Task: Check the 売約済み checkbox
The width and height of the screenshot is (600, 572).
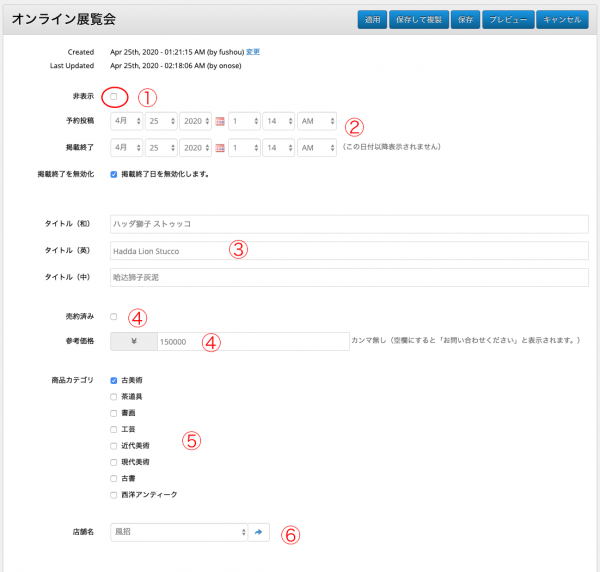Action: 114,316
